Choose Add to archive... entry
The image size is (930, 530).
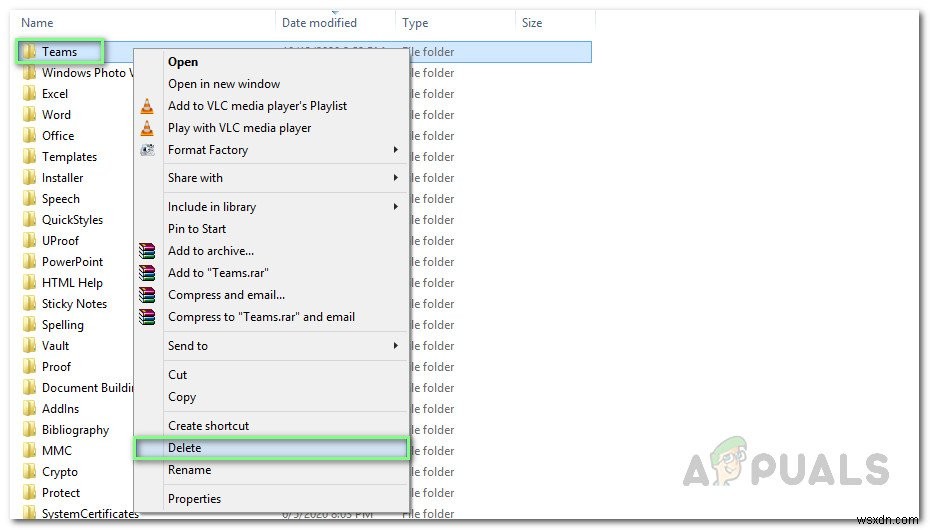click(x=211, y=251)
